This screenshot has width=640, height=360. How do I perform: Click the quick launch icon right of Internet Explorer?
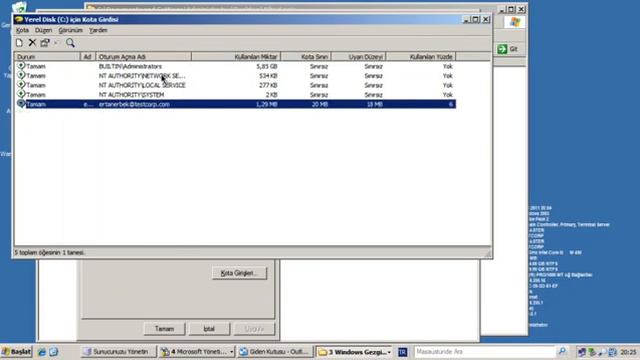tap(53, 351)
